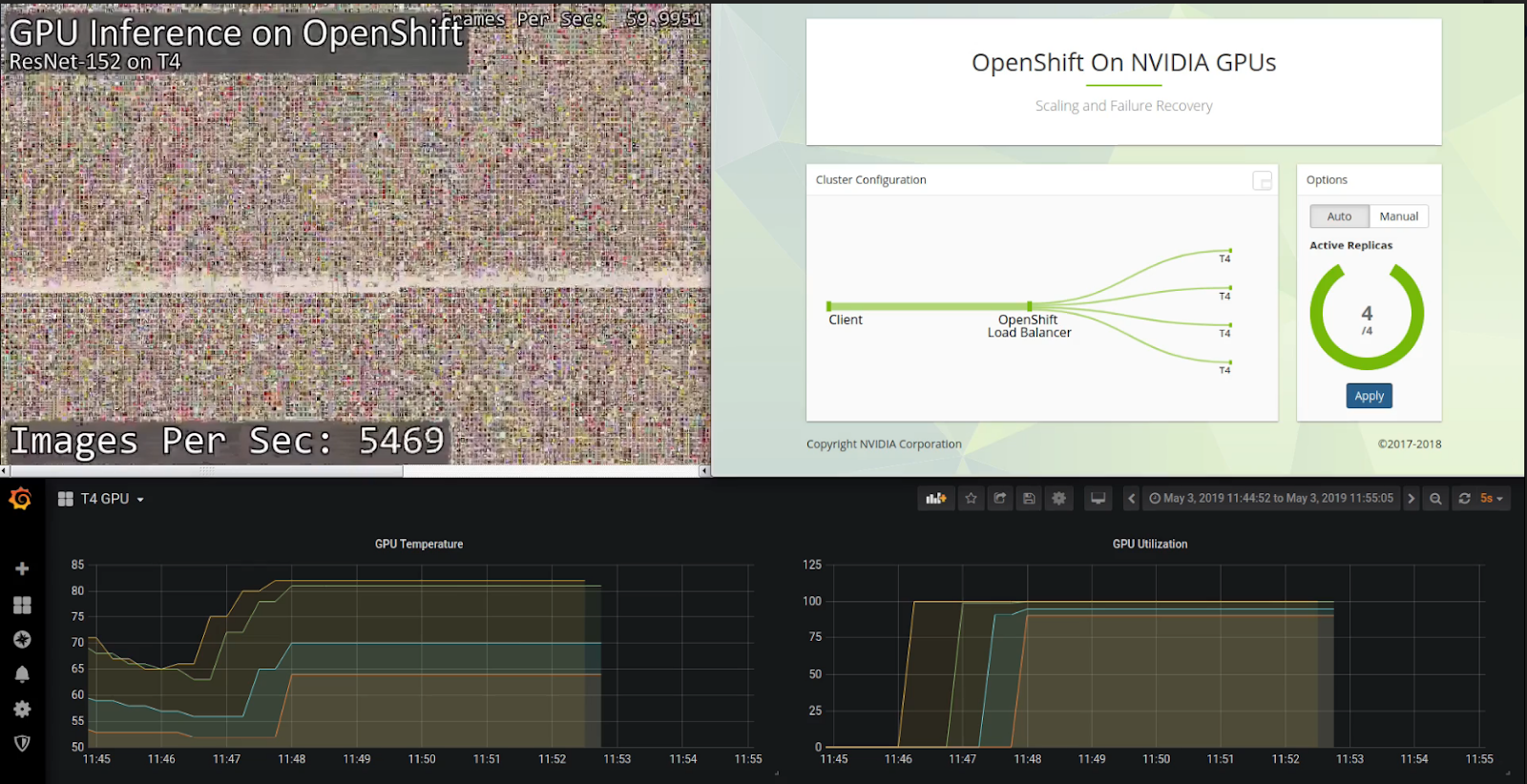Click the Add panel icon
Image resolution: width=1527 pixels, height=784 pixels.
(935, 498)
